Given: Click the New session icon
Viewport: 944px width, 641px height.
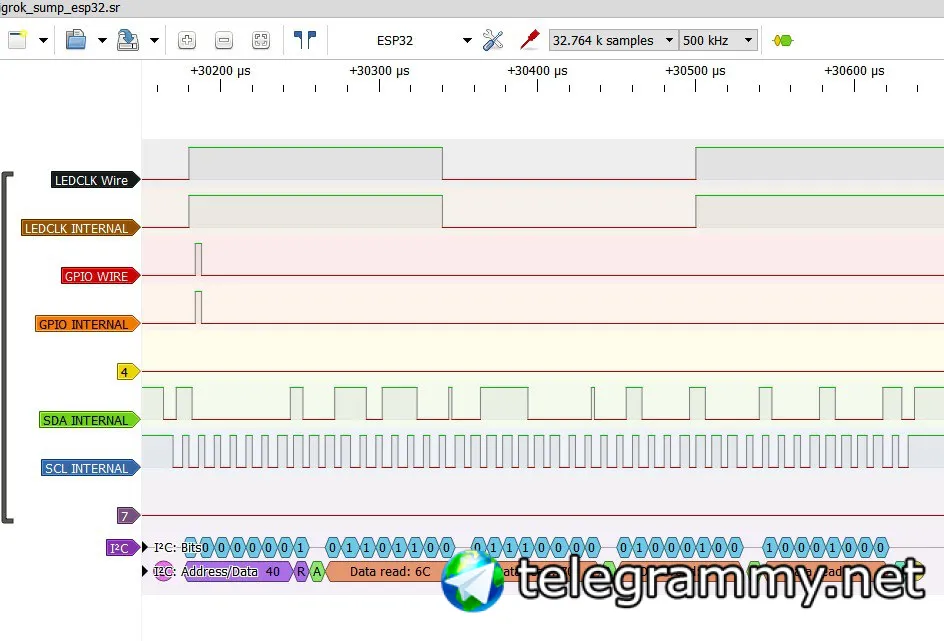Looking at the screenshot, I should (17, 40).
